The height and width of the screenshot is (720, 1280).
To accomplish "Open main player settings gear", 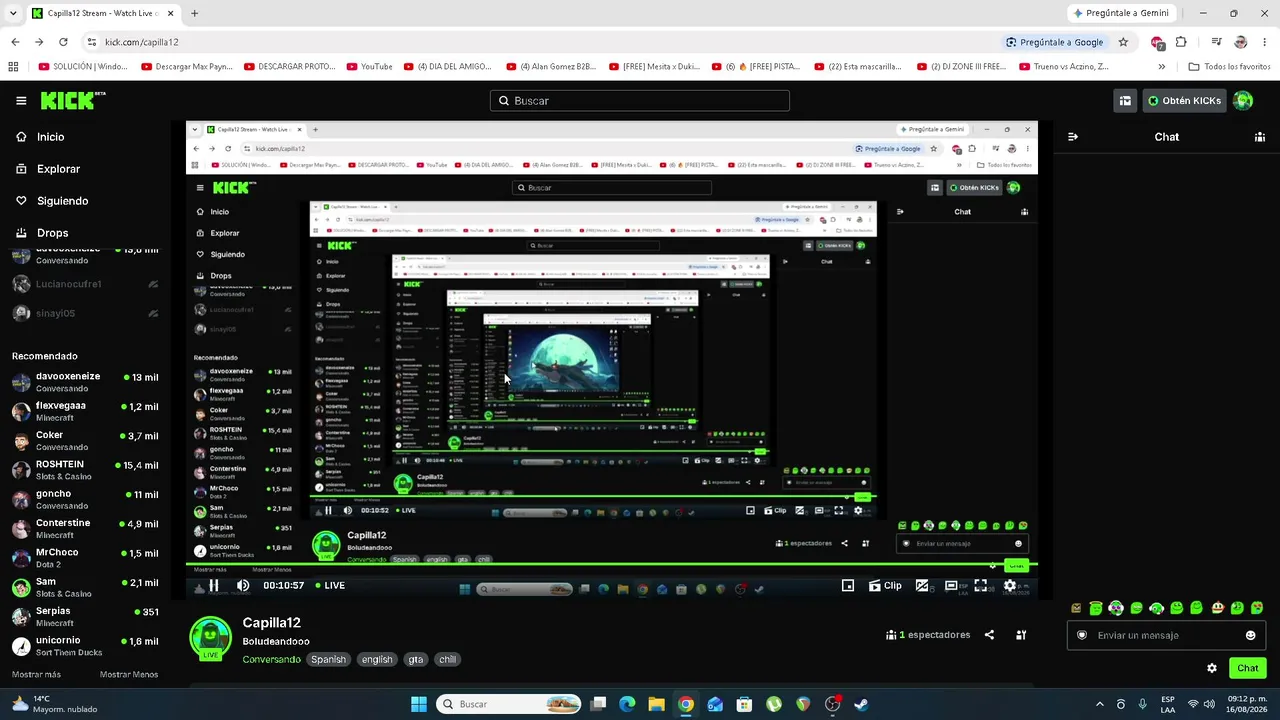I will 1010,586.
